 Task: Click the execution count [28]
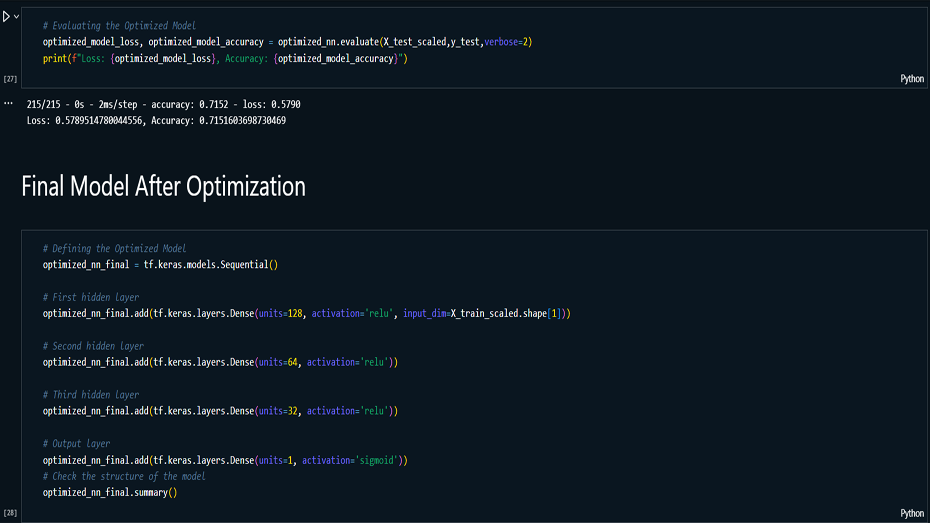[x=10, y=513]
